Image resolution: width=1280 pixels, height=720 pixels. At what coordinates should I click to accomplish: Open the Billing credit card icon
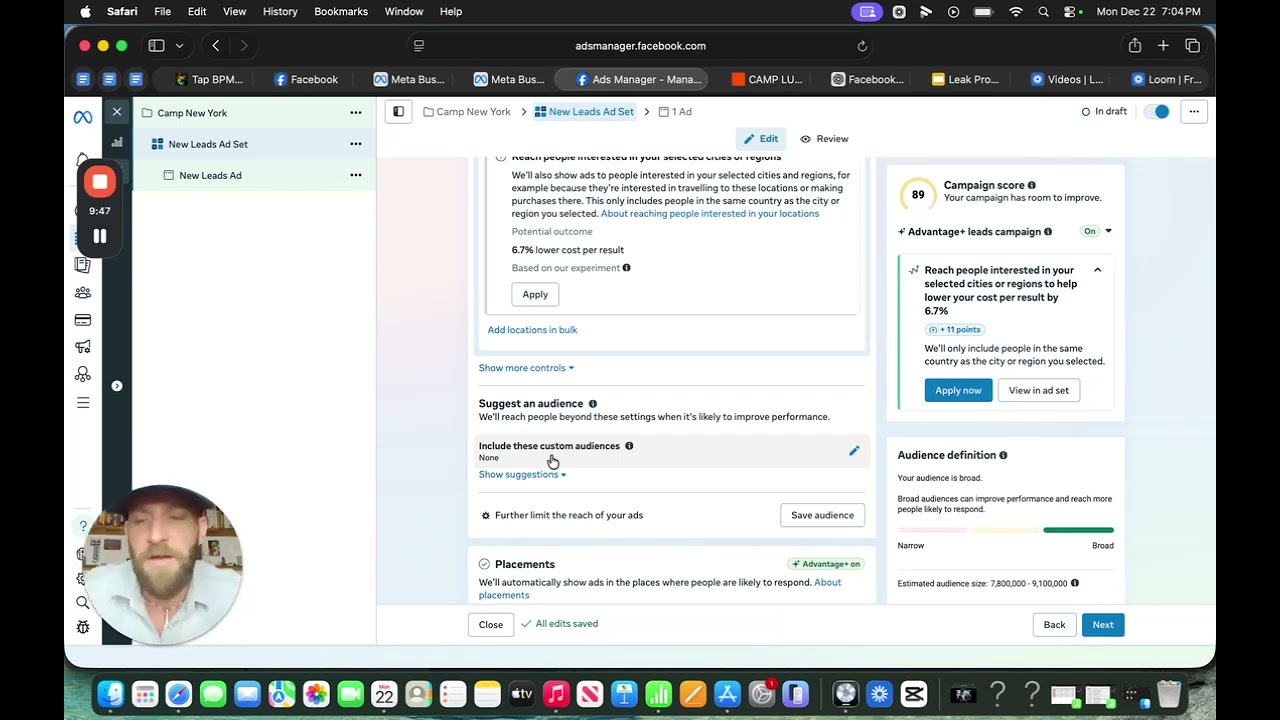pos(83,320)
